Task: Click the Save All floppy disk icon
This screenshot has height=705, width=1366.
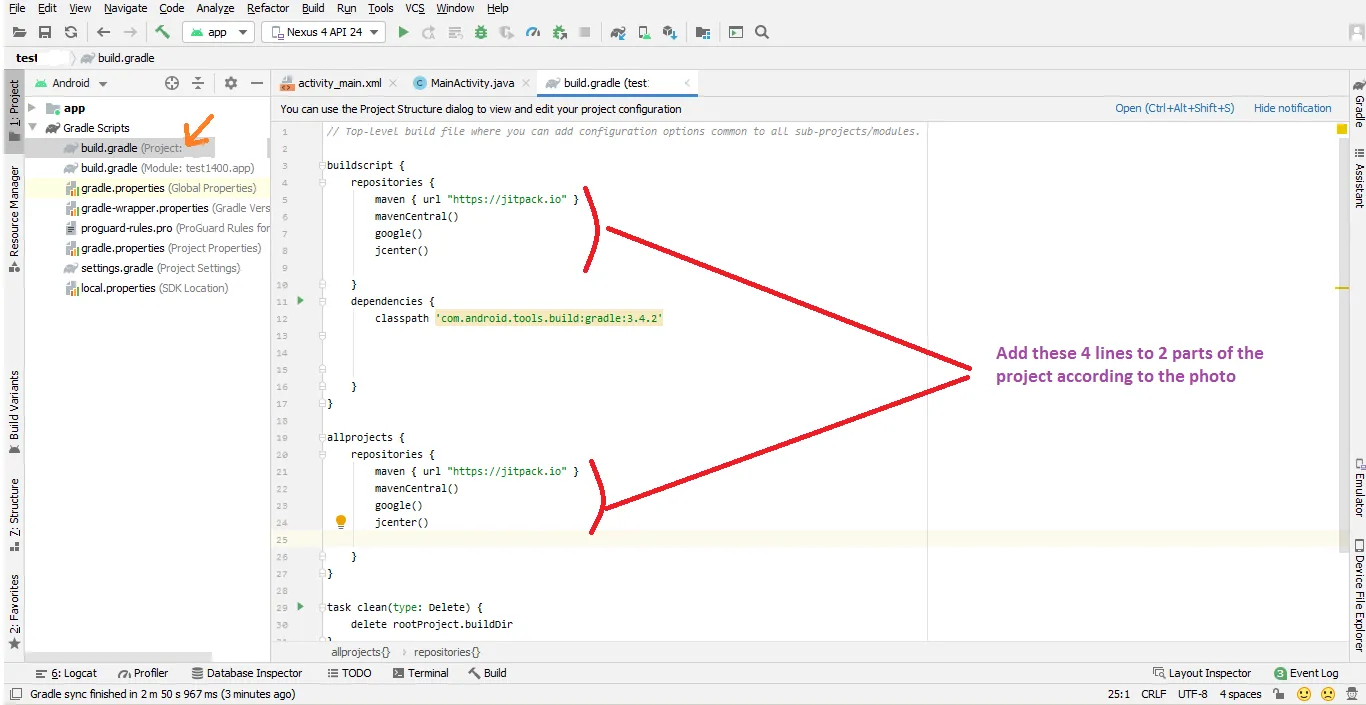Action: coord(44,32)
